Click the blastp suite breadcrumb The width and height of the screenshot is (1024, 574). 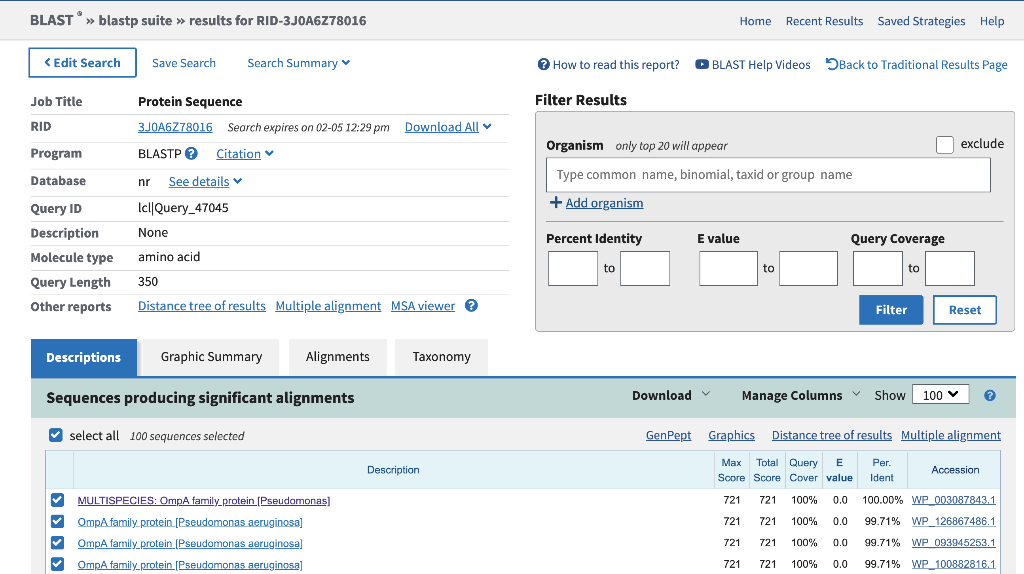pyautogui.click(x=135, y=21)
